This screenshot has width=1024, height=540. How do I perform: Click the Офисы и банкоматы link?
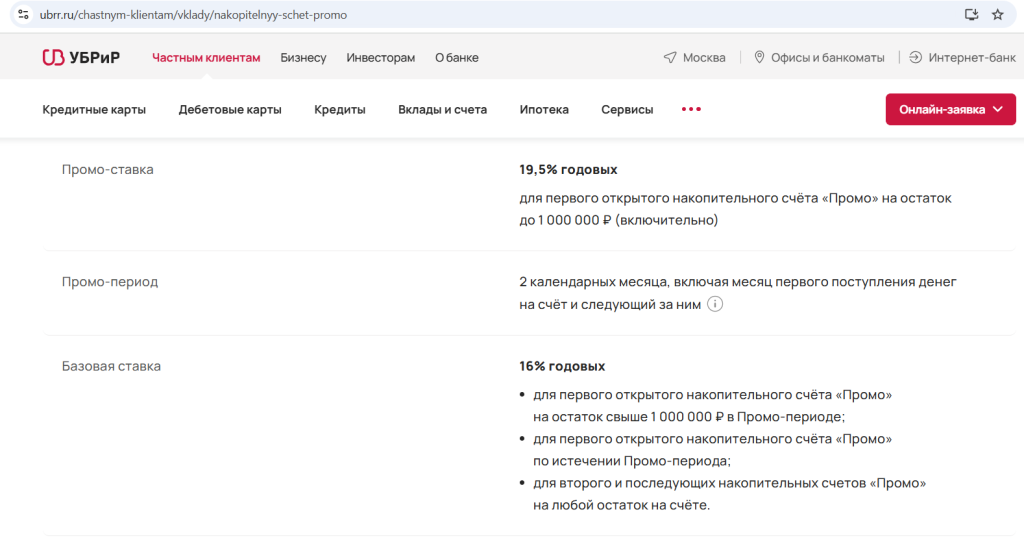[827, 57]
